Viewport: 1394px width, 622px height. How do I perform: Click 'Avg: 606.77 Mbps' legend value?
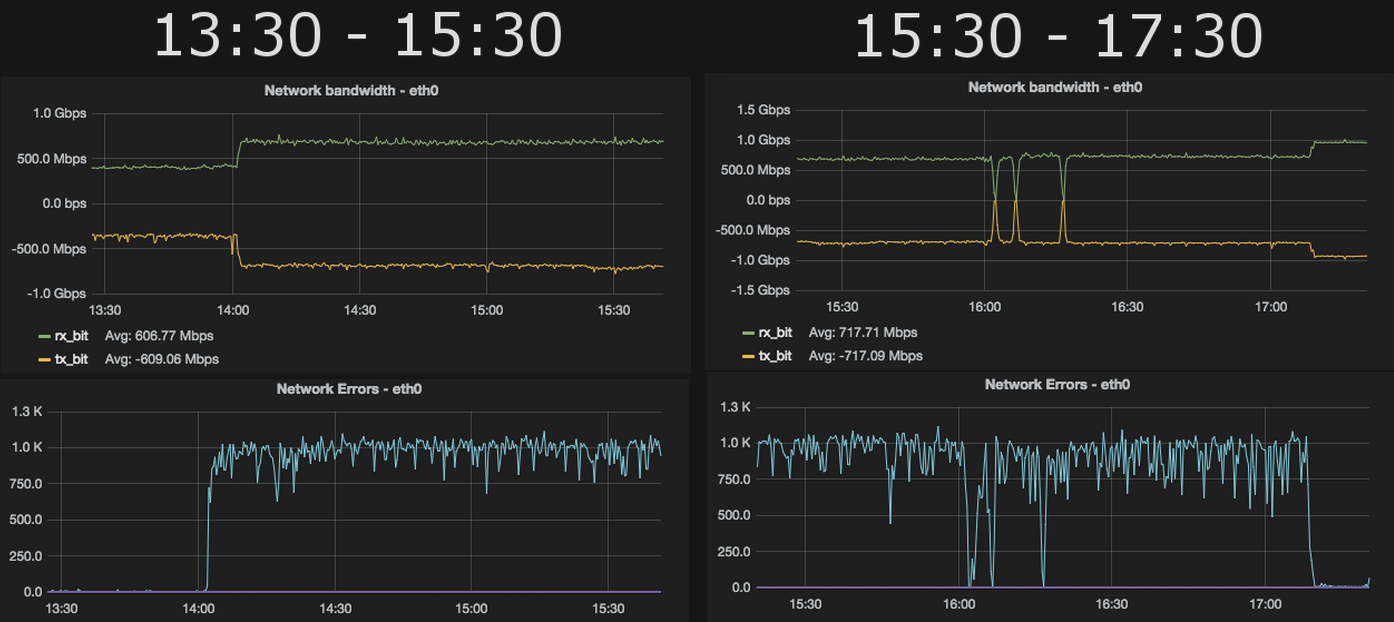pos(159,336)
